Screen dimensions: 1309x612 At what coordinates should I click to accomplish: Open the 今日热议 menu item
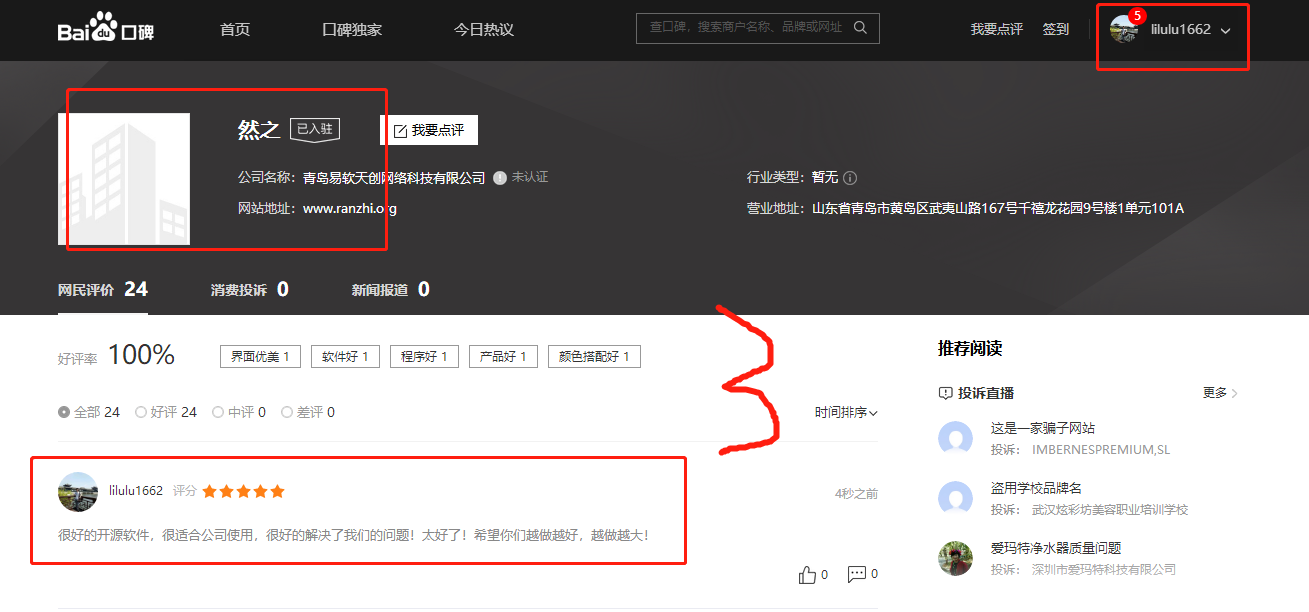(484, 29)
